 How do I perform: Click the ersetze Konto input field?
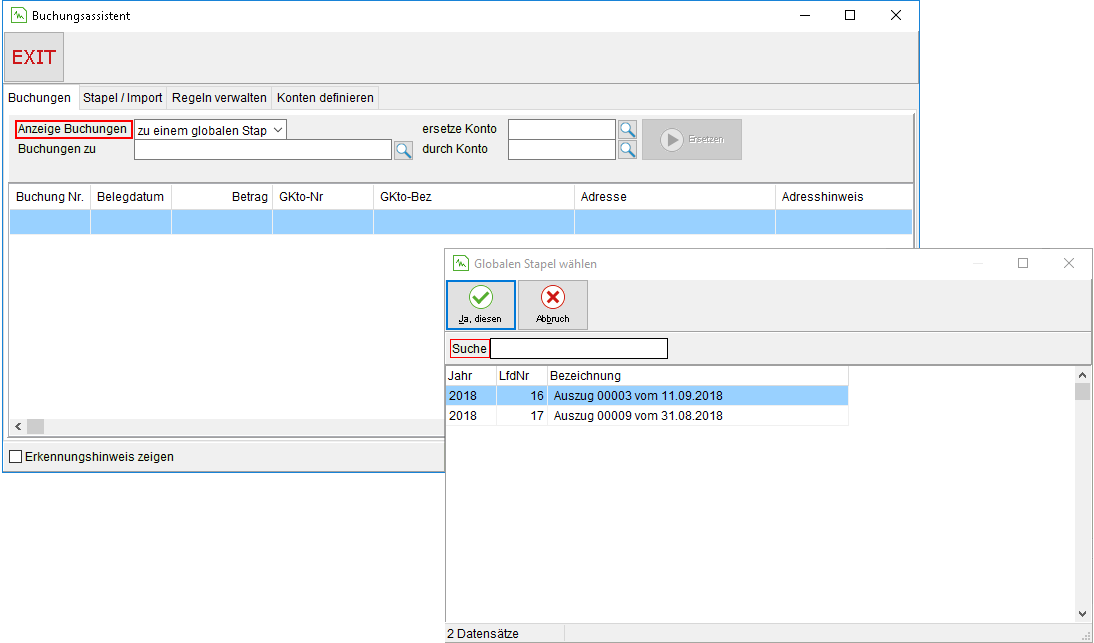(562, 130)
